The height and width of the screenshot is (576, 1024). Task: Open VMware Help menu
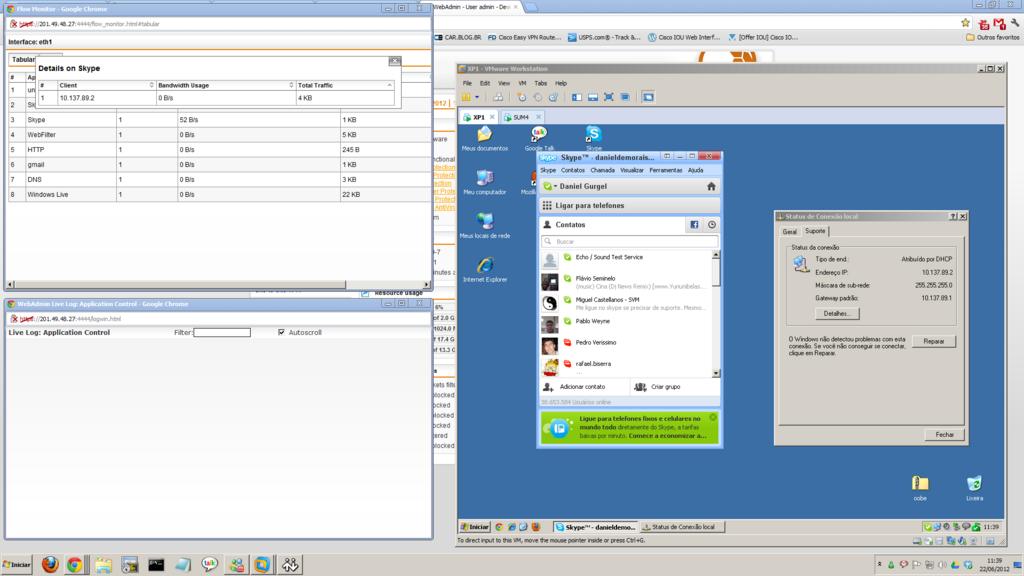point(561,84)
